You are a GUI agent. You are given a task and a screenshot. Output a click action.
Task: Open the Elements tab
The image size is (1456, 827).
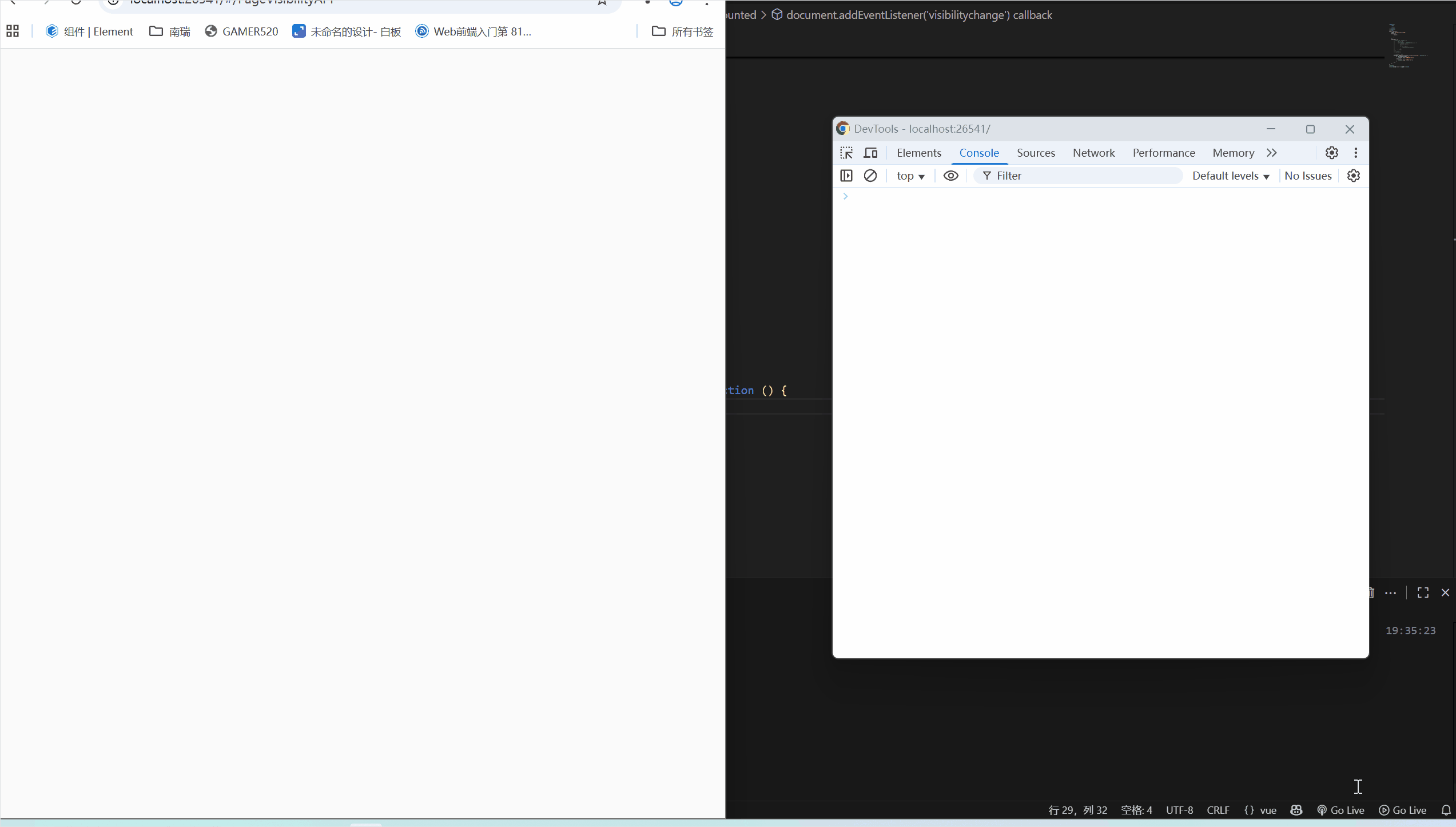(919, 153)
